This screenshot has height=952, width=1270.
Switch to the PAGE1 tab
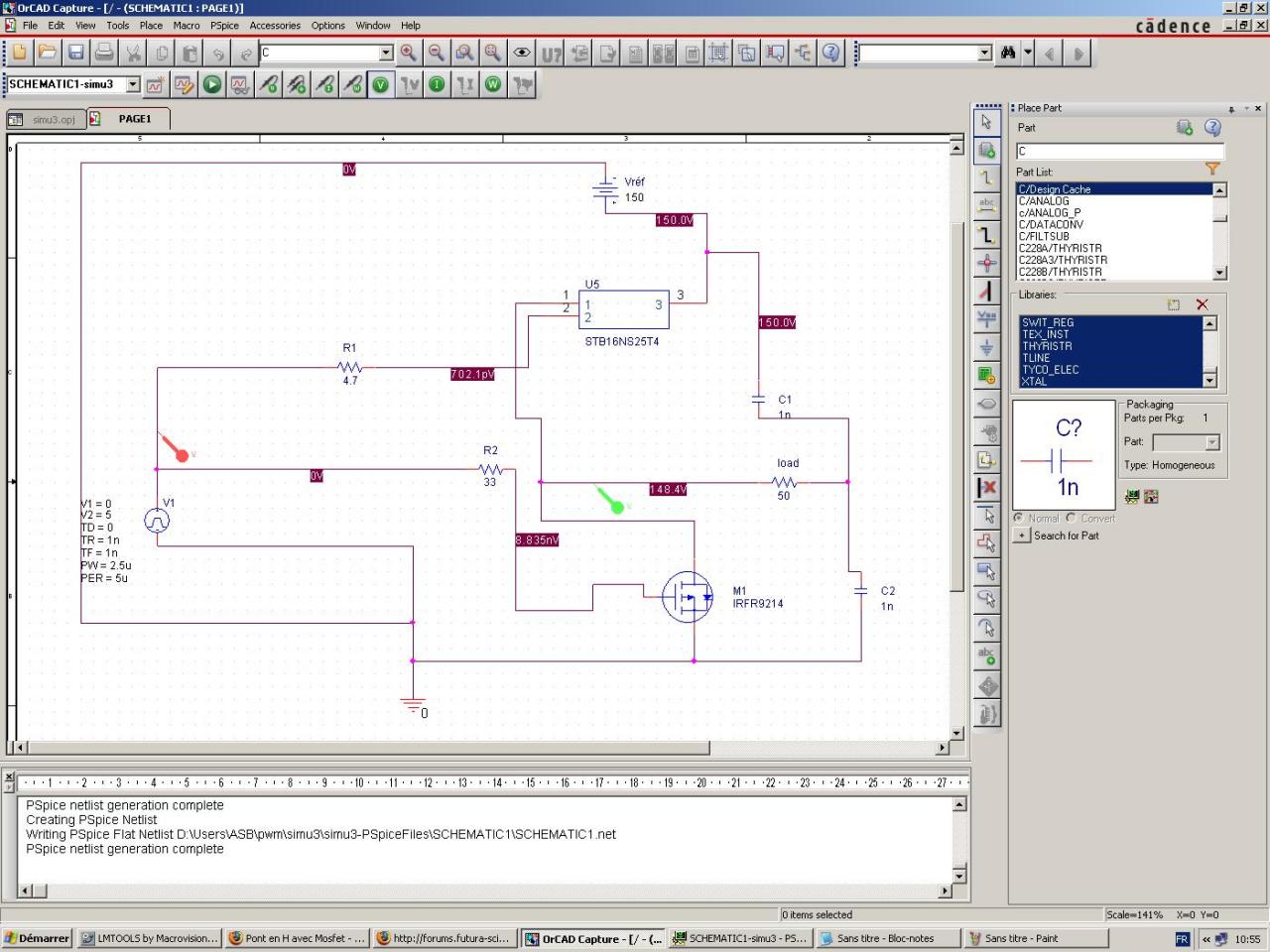point(129,119)
